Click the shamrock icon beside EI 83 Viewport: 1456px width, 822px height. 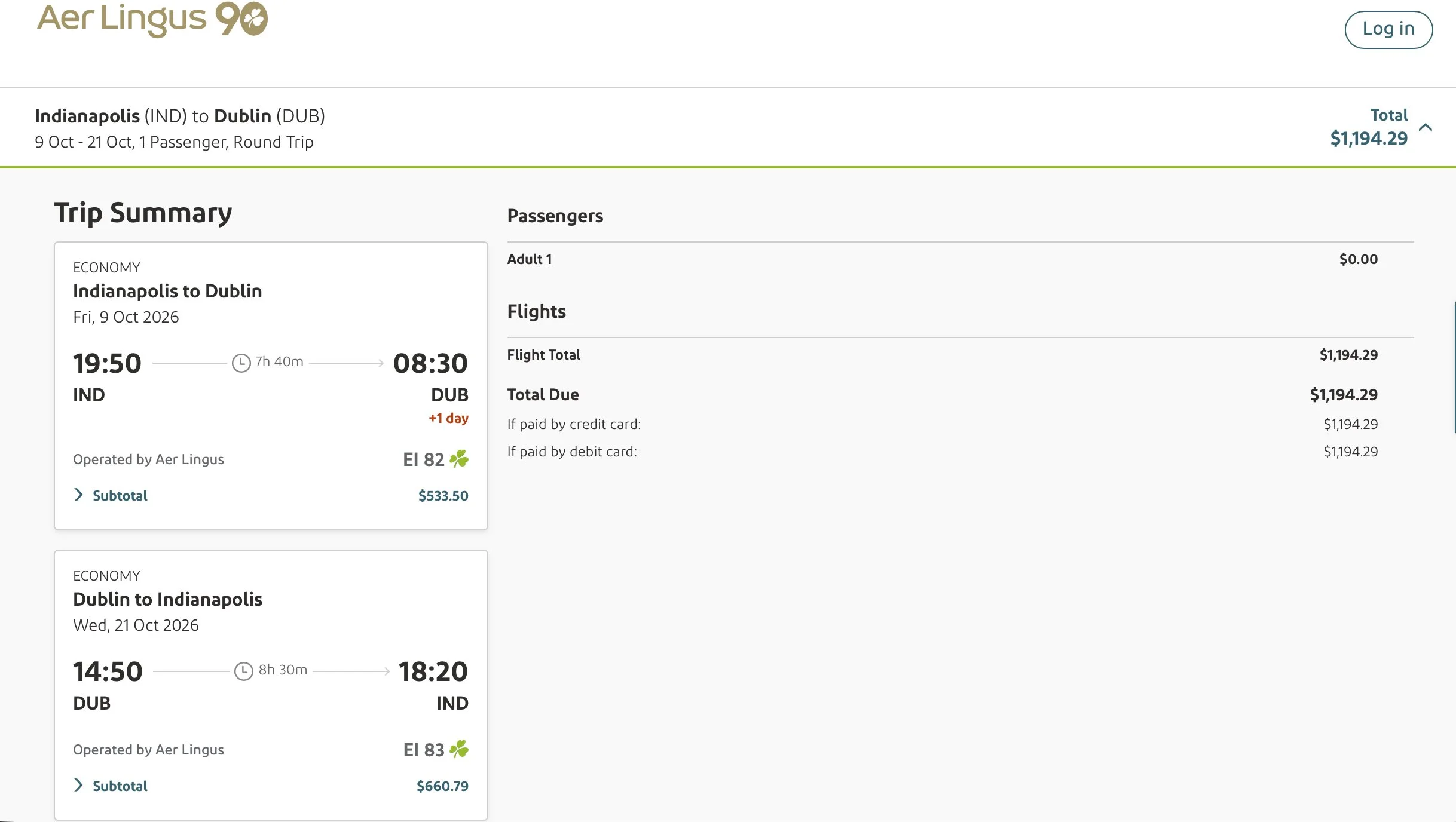[x=459, y=749]
